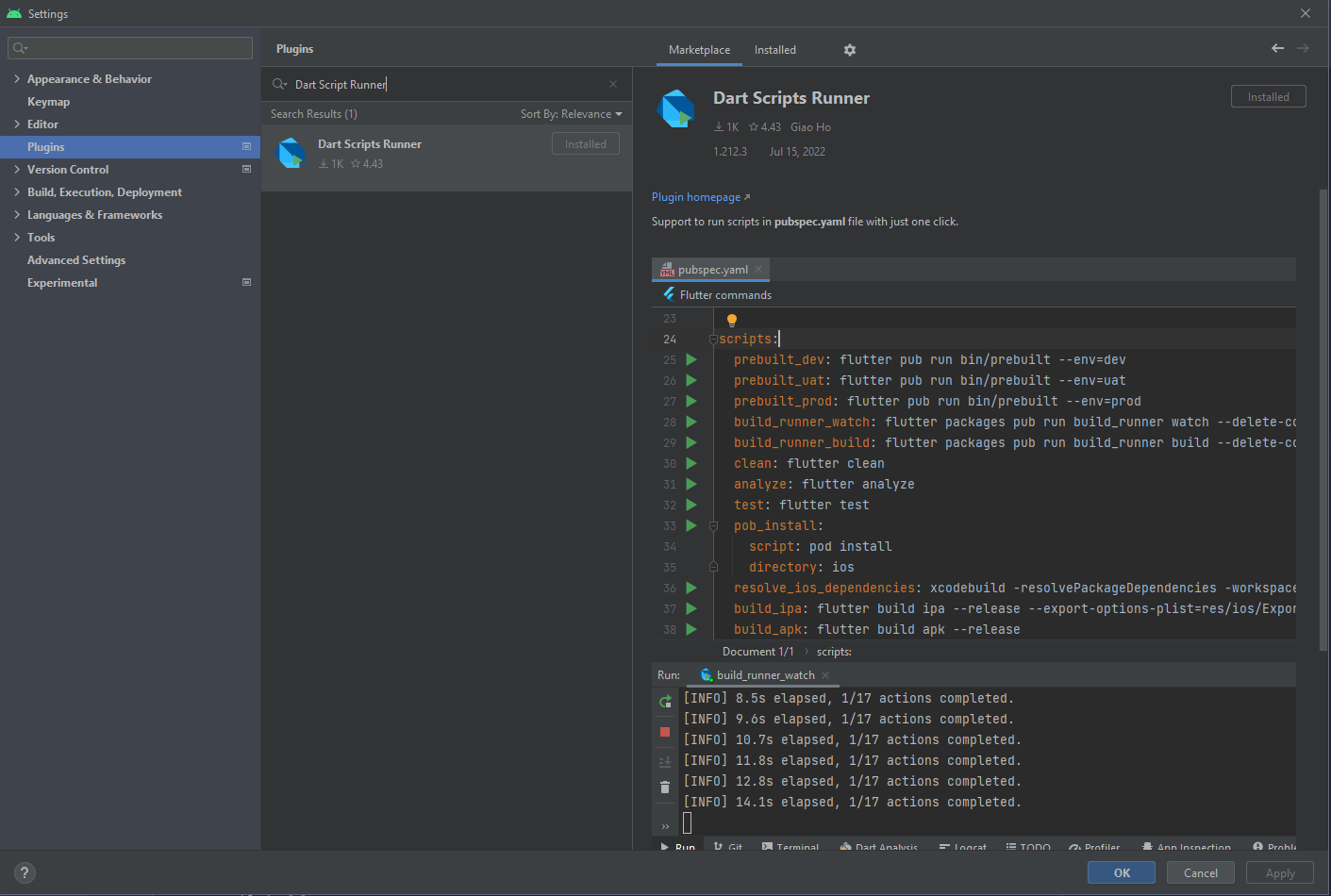Click build_runner_watch run tab in preview
This screenshot has height=896, width=1331.
tap(765, 675)
